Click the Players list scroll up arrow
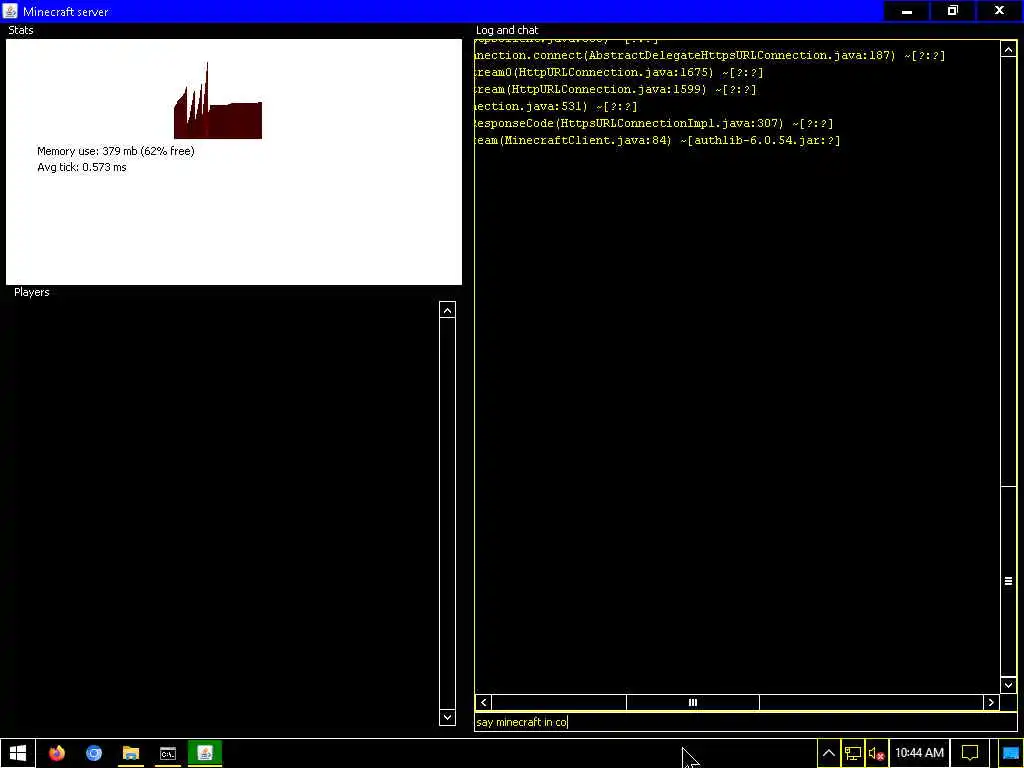The image size is (1024, 768). click(x=447, y=310)
